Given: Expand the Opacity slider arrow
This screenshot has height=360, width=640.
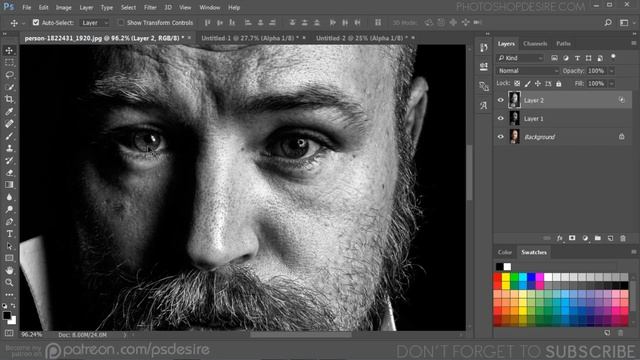Looking at the screenshot, I should (611, 71).
